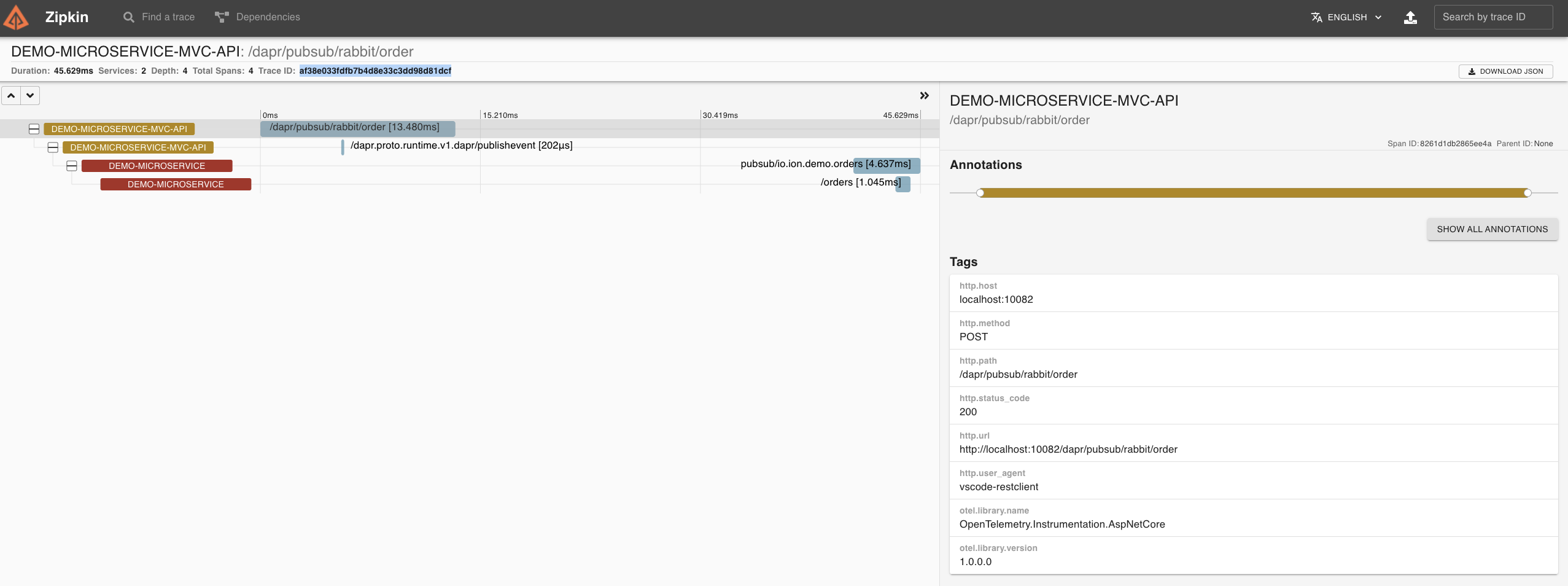Viewport: 1568px width, 586px height.
Task: Click the trace upload icon
Action: click(1410, 17)
